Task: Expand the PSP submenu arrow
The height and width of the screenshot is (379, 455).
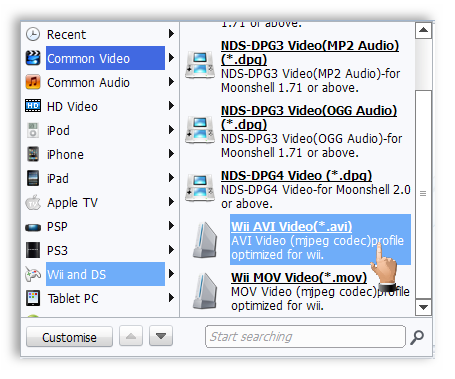Action: tap(171, 226)
